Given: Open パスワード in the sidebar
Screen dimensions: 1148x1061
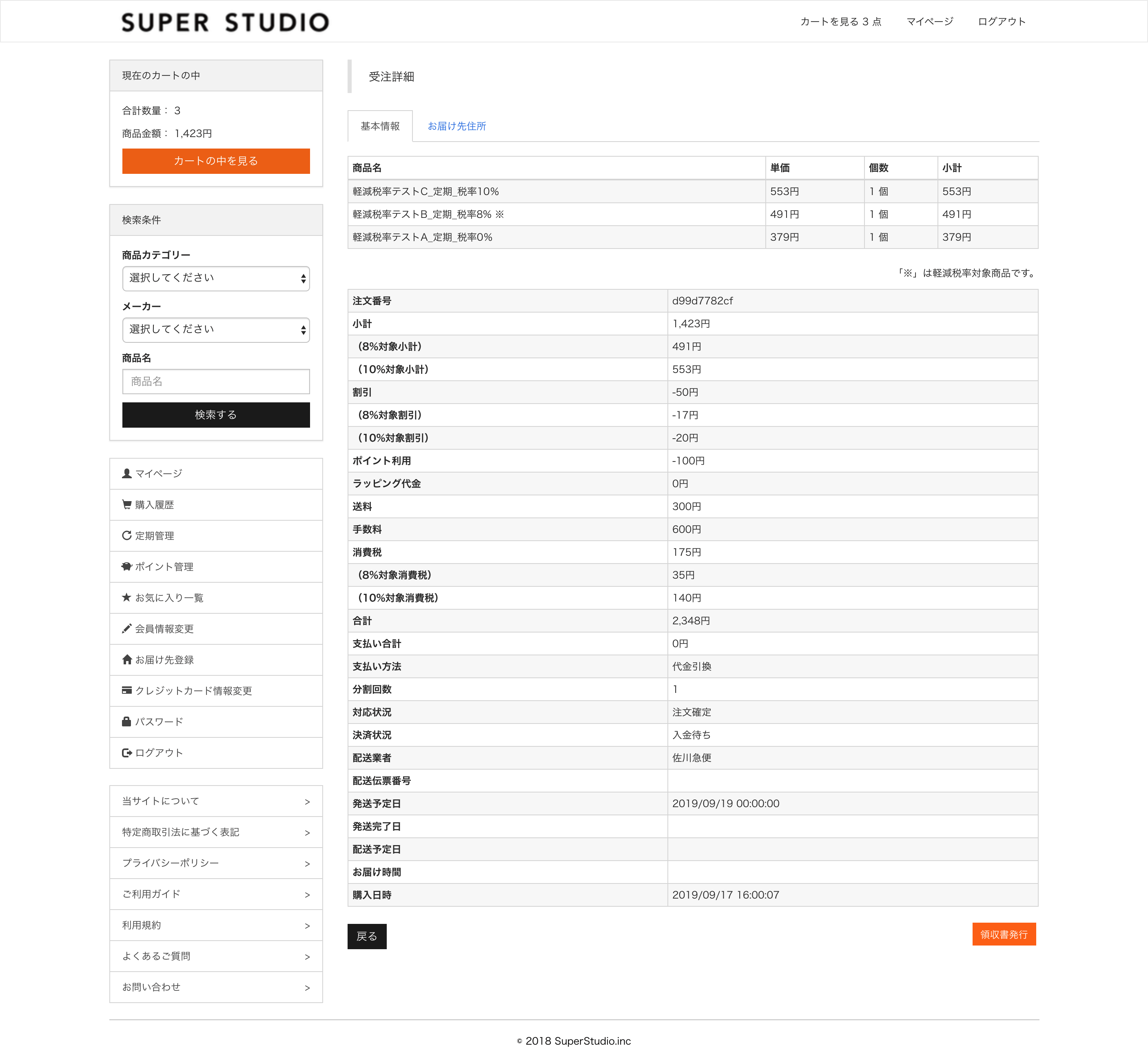Looking at the screenshot, I should [x=216, y=722].
